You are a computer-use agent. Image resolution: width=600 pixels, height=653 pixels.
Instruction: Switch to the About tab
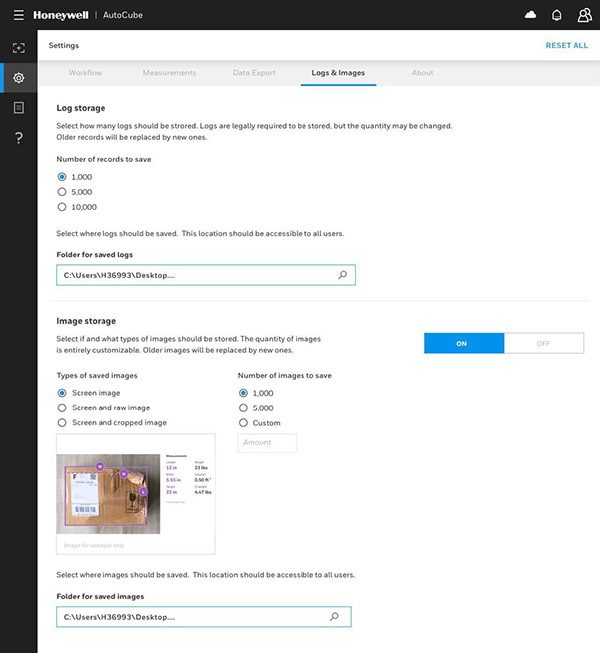(423, 73)
